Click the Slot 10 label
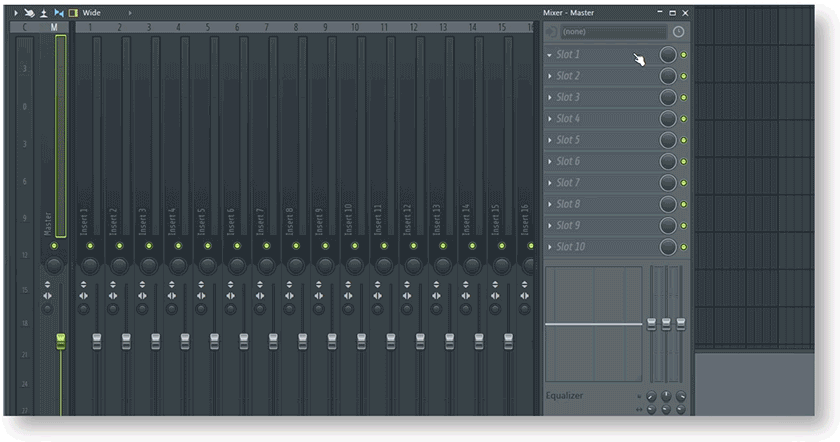840x442 pixels. click(571, 247)
